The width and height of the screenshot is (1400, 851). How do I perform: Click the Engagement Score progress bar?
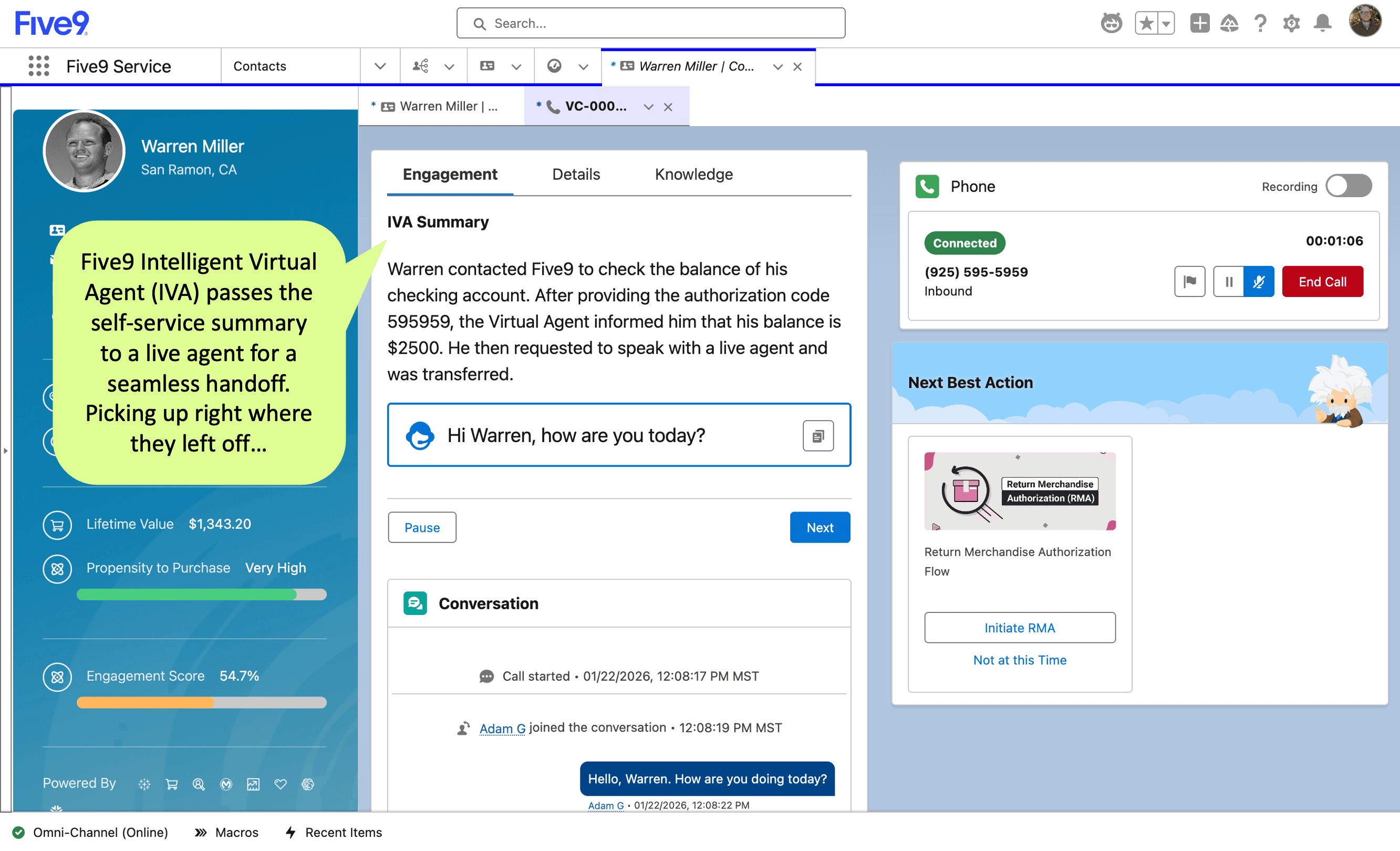tap(201, 703)
